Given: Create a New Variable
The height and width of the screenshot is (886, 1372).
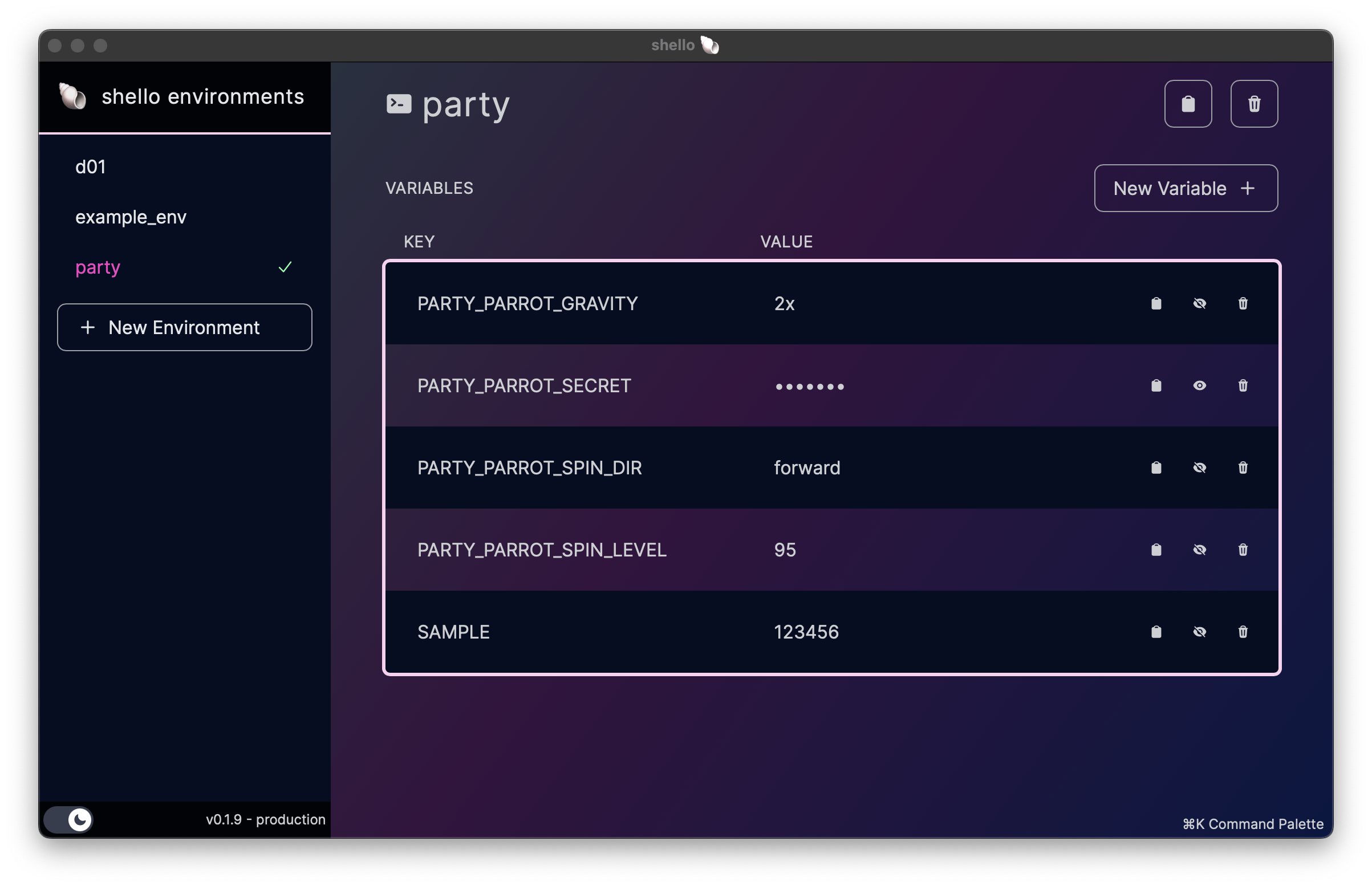Looking at the screenshot, I should pos(1185,188).
